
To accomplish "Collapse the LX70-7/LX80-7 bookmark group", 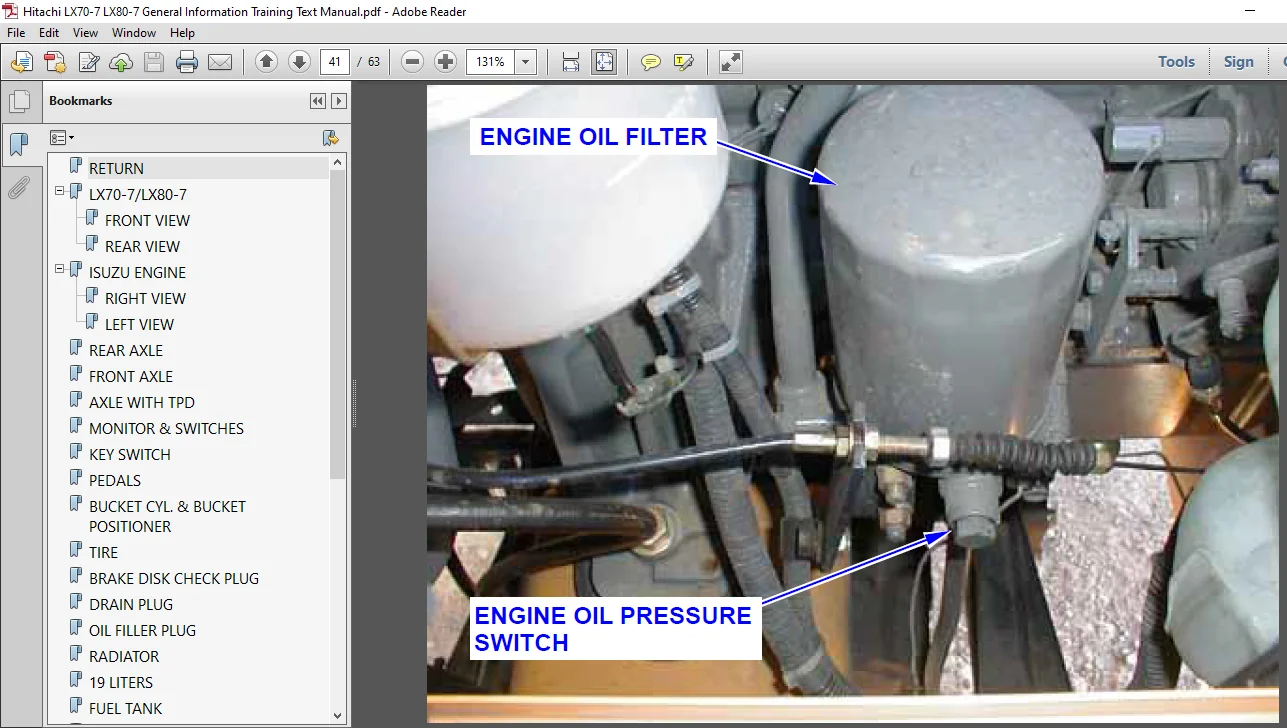I will 60,191.
